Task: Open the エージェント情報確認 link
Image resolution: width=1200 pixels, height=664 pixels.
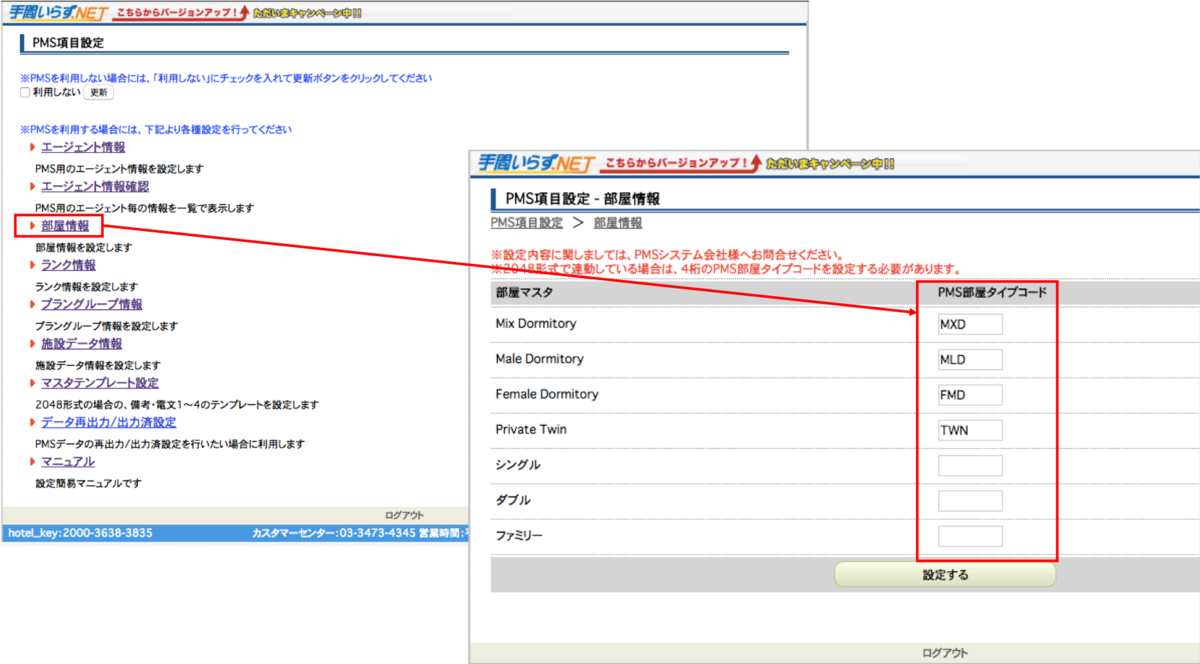Action: click(x=95, y=186)
